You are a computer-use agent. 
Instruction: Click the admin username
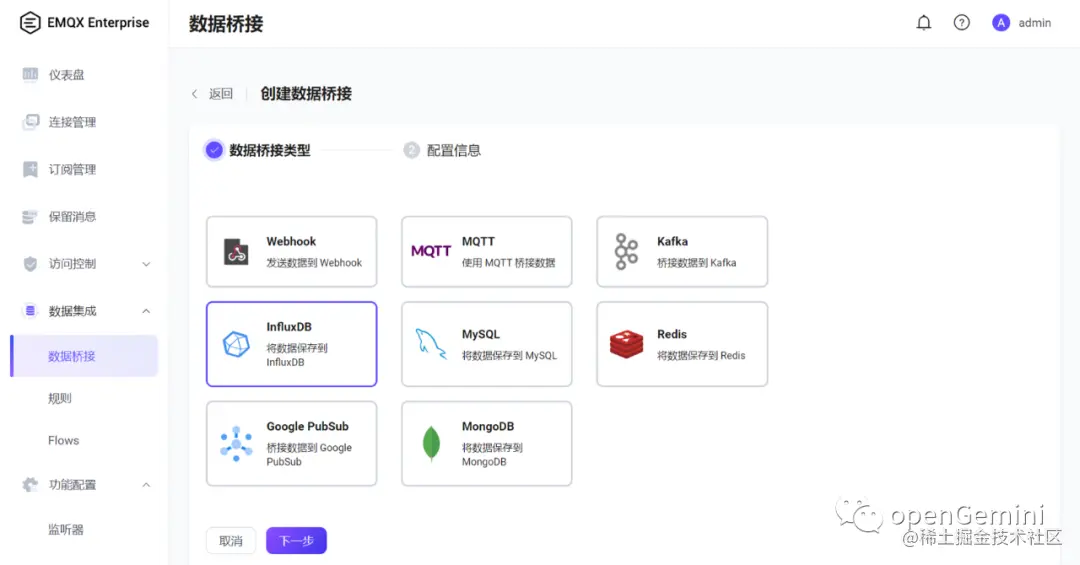tap(1035, 23)
